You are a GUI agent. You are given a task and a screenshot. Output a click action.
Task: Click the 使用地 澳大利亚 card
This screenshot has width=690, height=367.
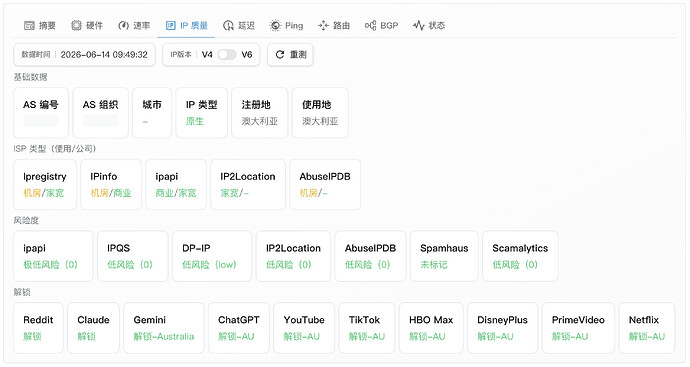coord(320,113)
